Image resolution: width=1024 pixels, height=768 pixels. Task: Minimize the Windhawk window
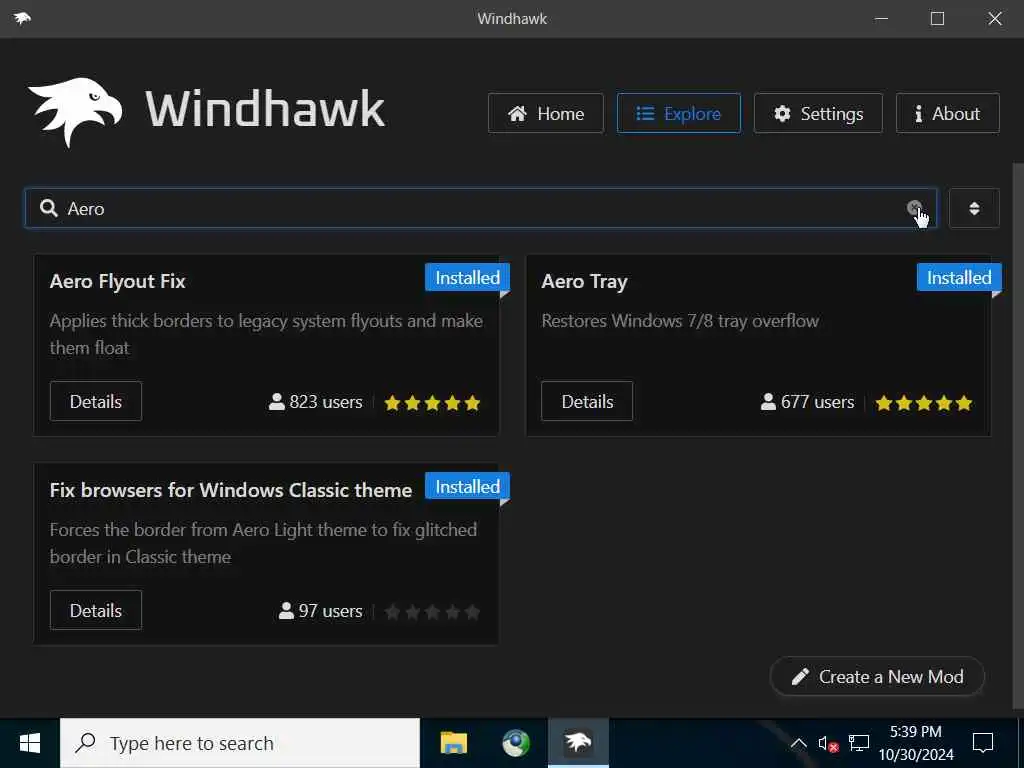pos(881,18)
